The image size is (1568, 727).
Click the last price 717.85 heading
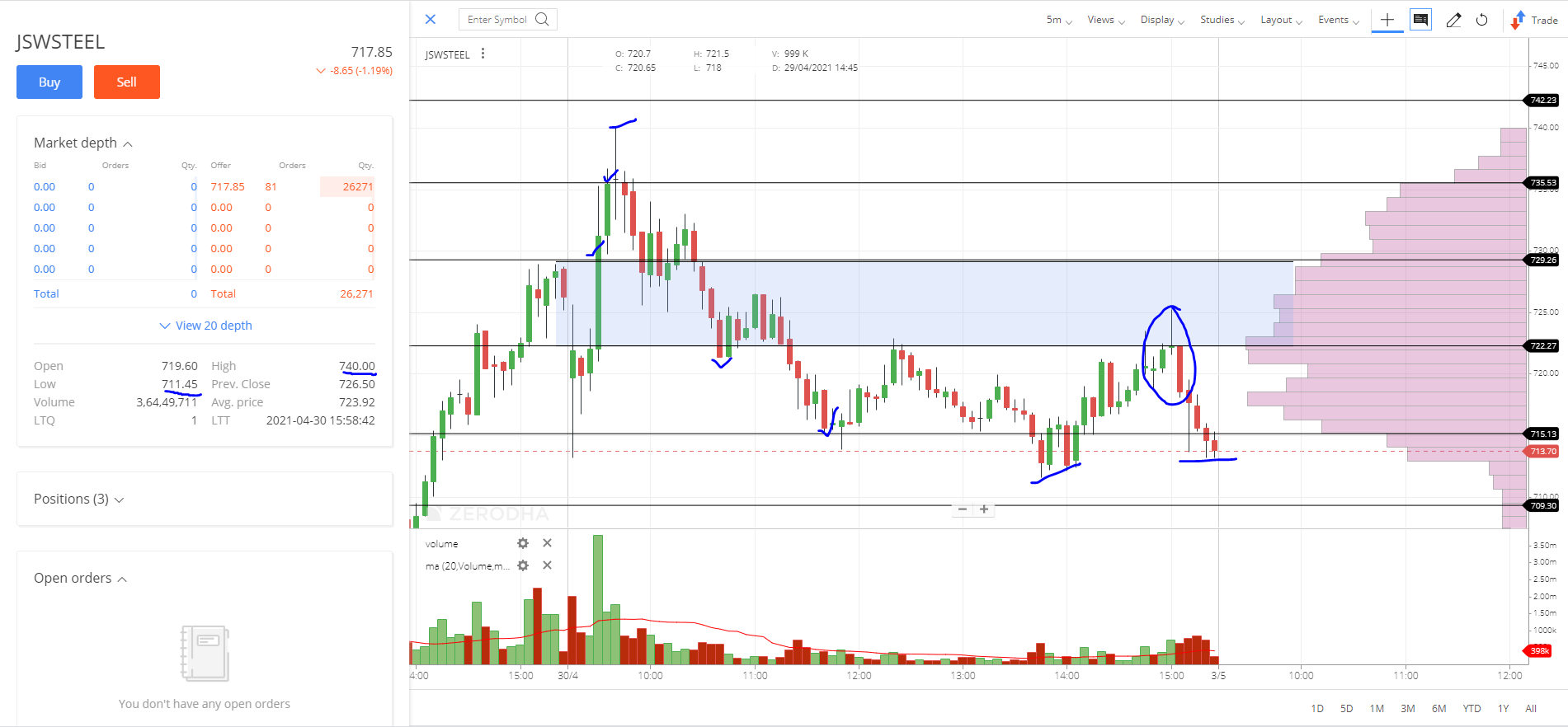(372, 52)
